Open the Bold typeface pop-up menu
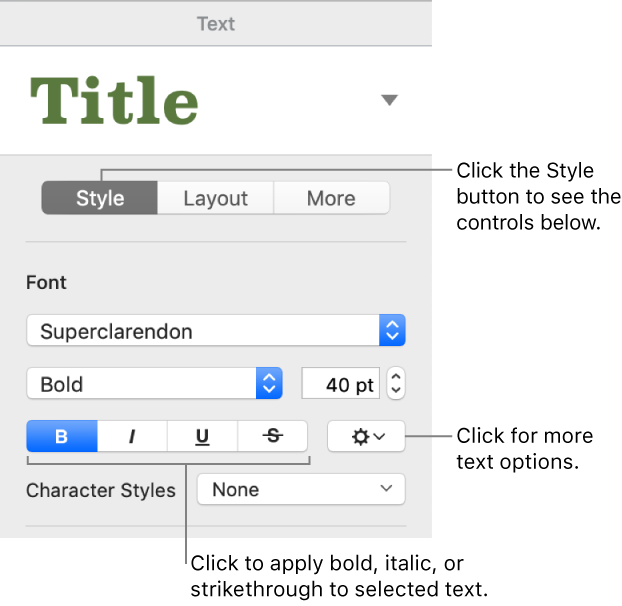Screen dimensions: 622x606 (x=145, y=384)
